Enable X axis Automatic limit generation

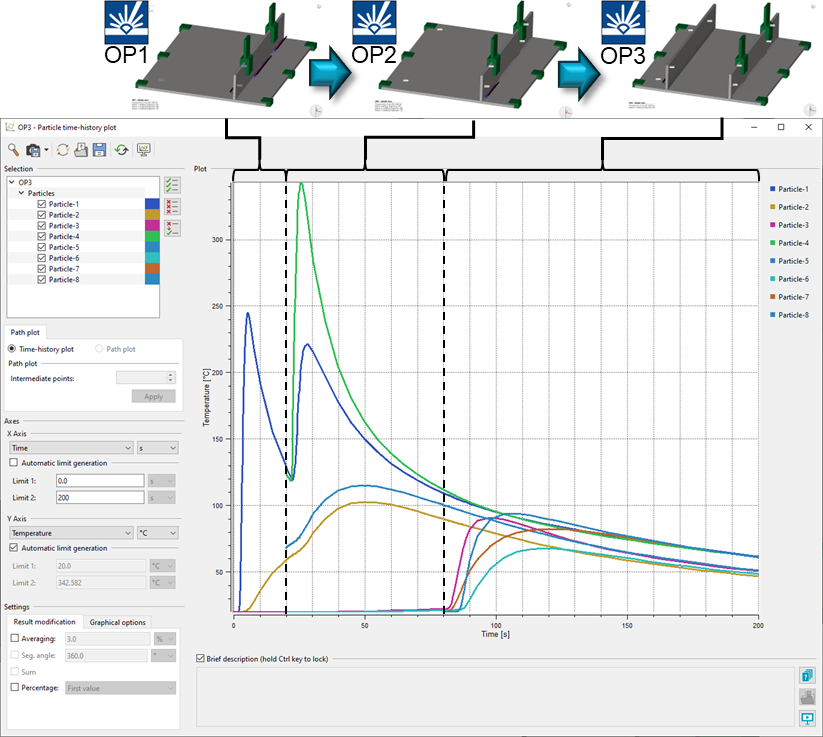point(14,462)
